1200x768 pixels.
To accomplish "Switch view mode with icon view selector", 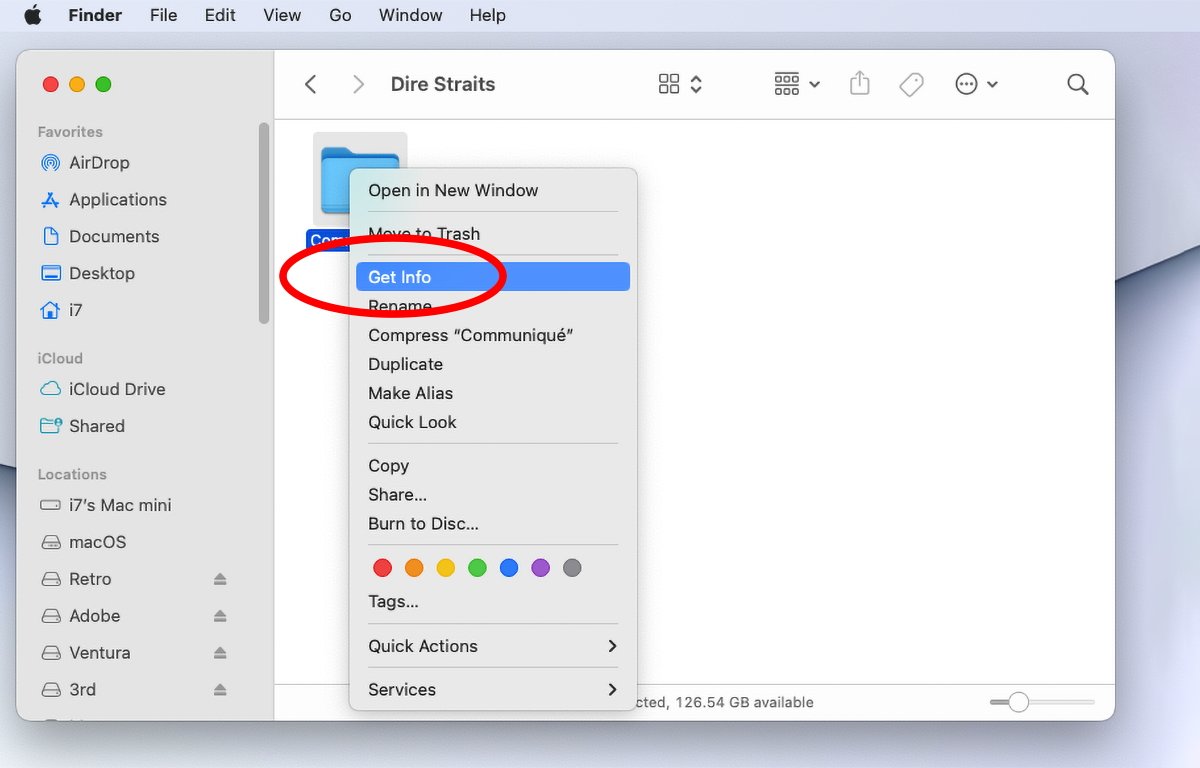I will pos(680,84).
